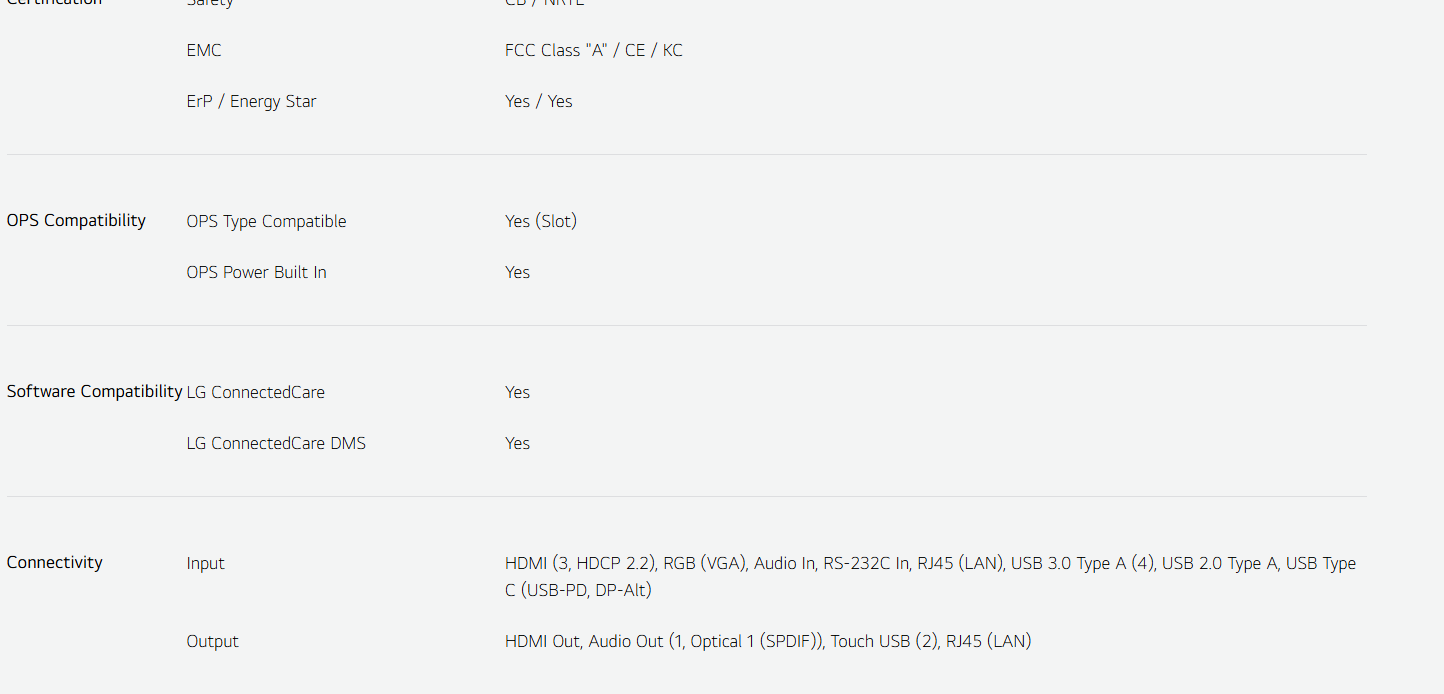Click the OPS Type Compatible label
This screenshot has height=694, width=1444.
coord(266,221)
